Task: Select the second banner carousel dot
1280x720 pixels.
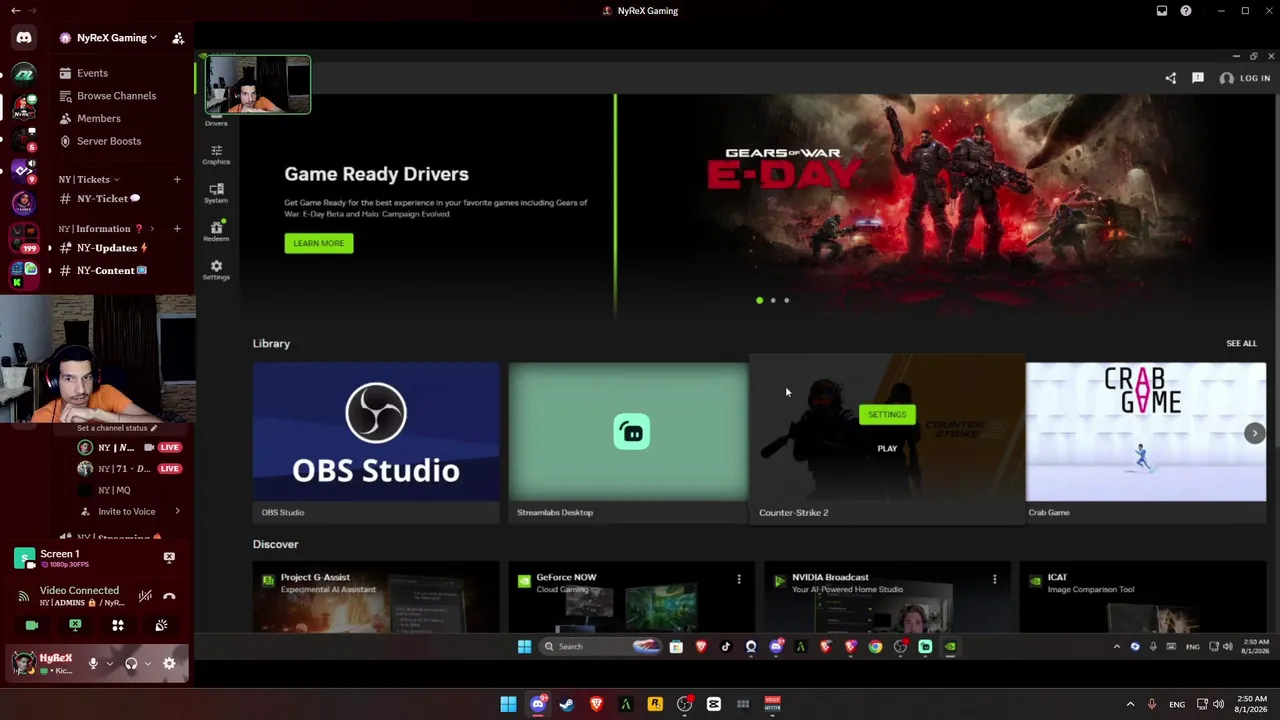Action: click(x=773, y=300)
